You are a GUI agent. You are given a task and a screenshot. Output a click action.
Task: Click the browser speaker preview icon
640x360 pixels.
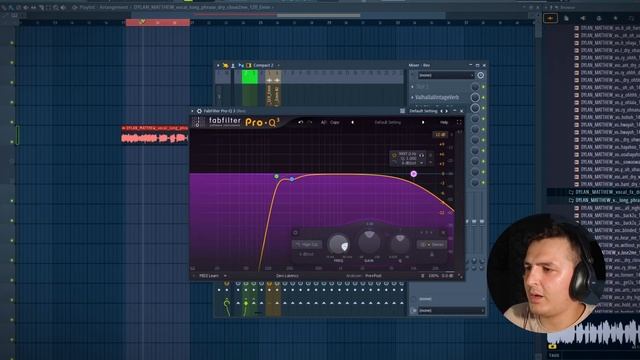582,18
